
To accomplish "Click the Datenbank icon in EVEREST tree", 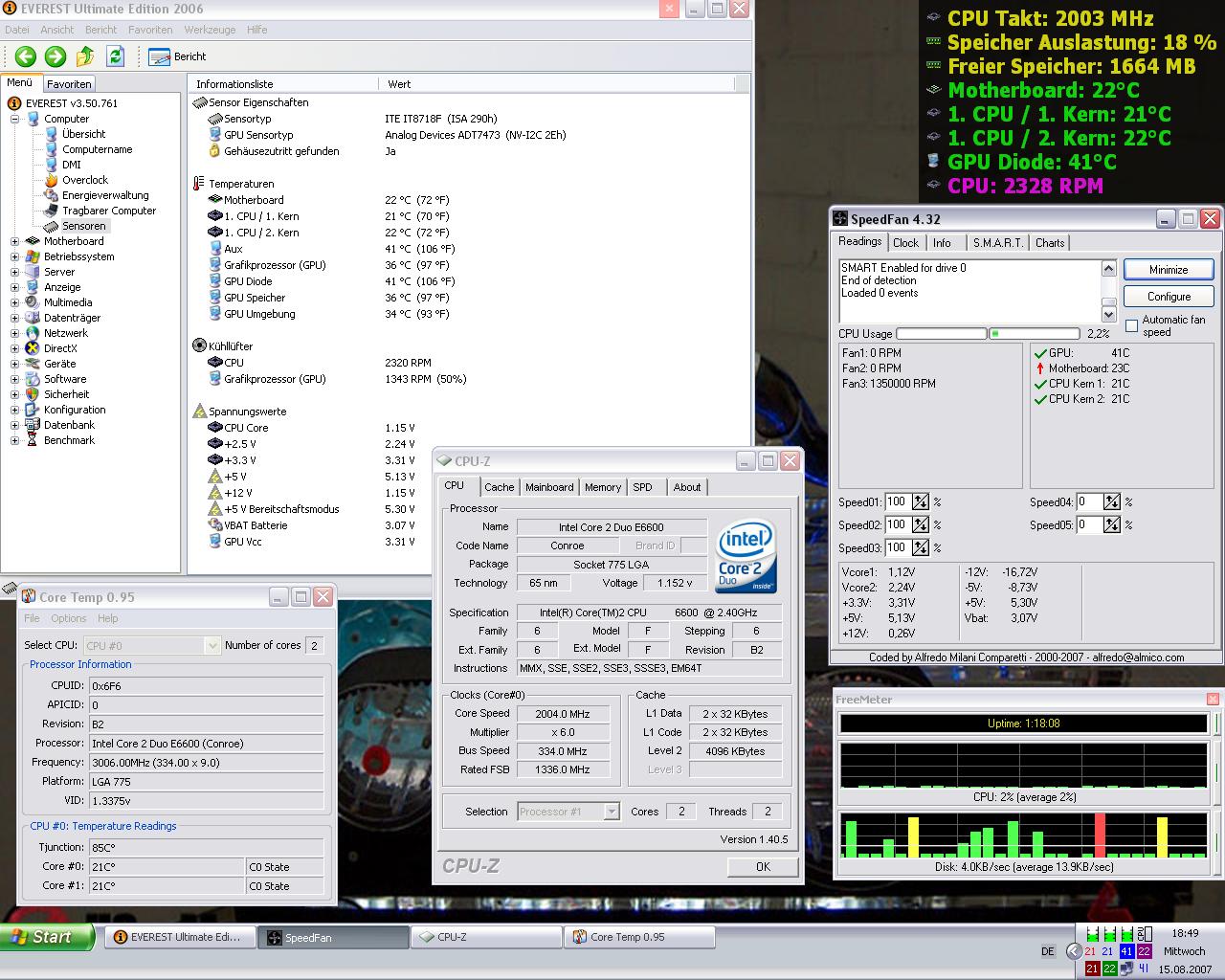I will [33, 425].
